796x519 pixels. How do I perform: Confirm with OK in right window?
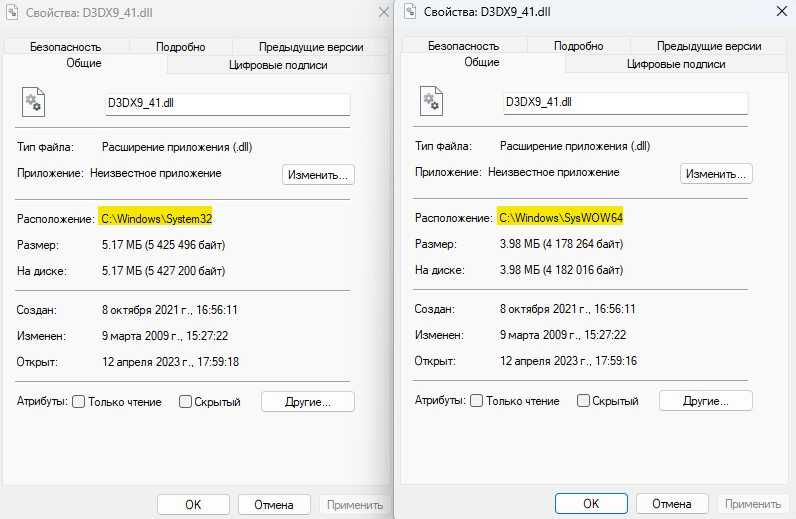[x=591, y=504]
